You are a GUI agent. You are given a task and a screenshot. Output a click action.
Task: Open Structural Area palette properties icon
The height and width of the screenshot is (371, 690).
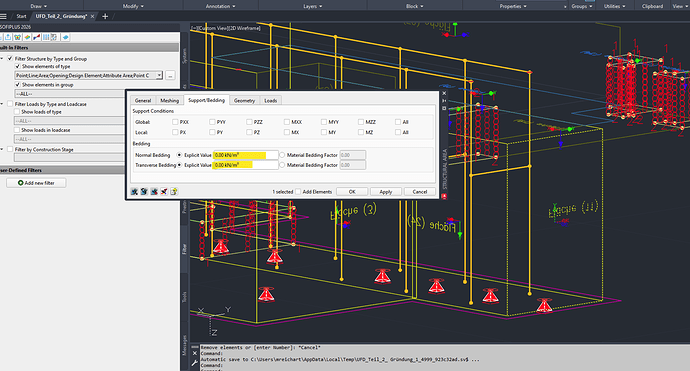pos(444,108)
